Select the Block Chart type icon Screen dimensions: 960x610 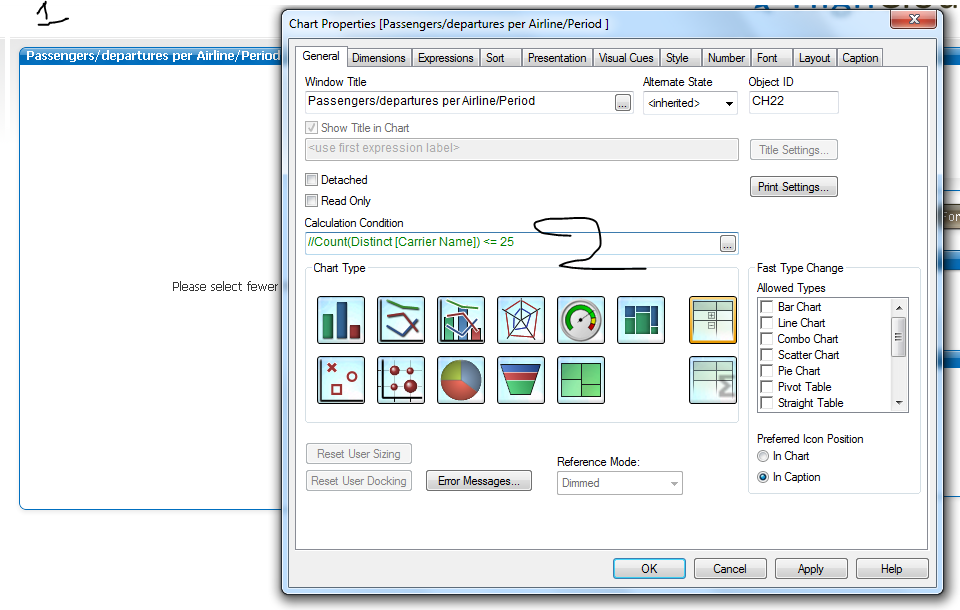[x=581, y=380]
